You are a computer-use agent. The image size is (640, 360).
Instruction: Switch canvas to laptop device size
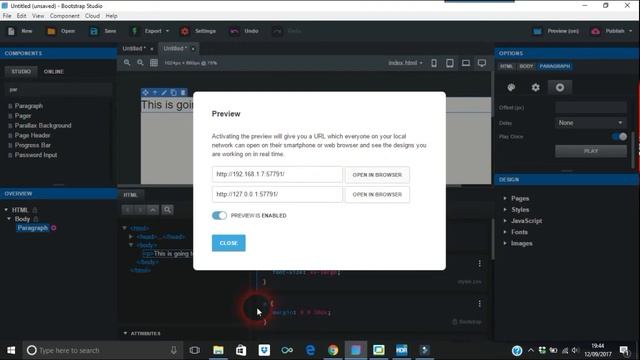(466, 63)
